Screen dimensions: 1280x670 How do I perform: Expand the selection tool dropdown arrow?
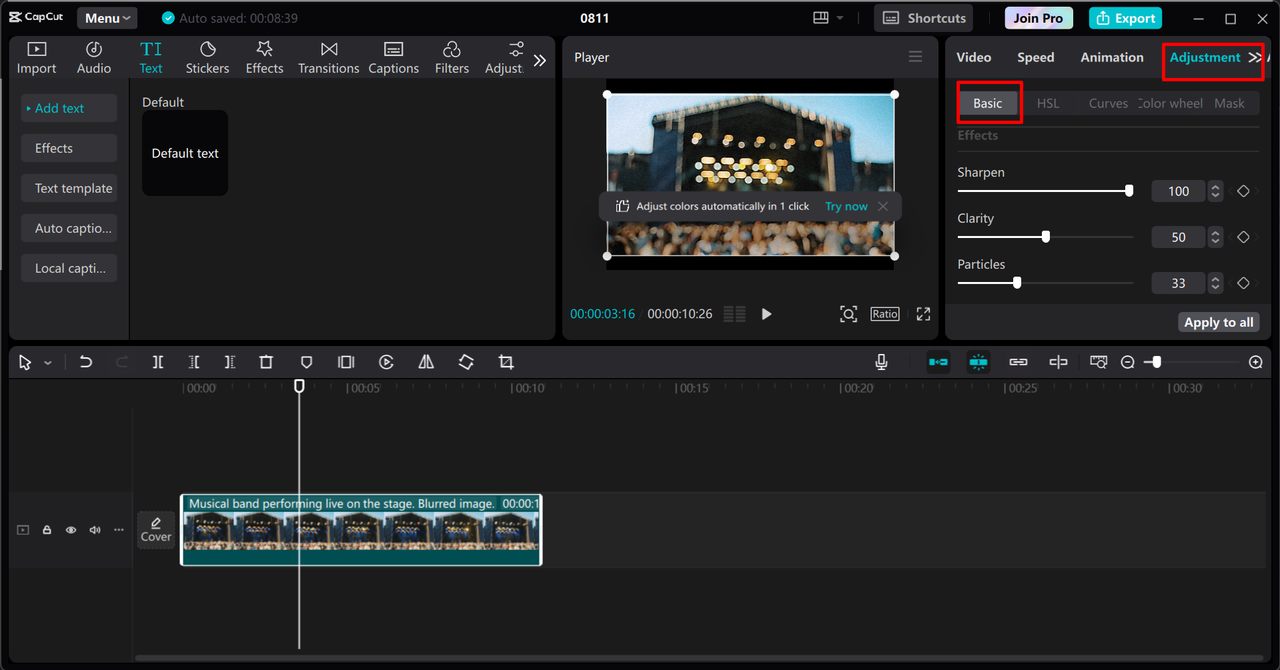[48, 363]
